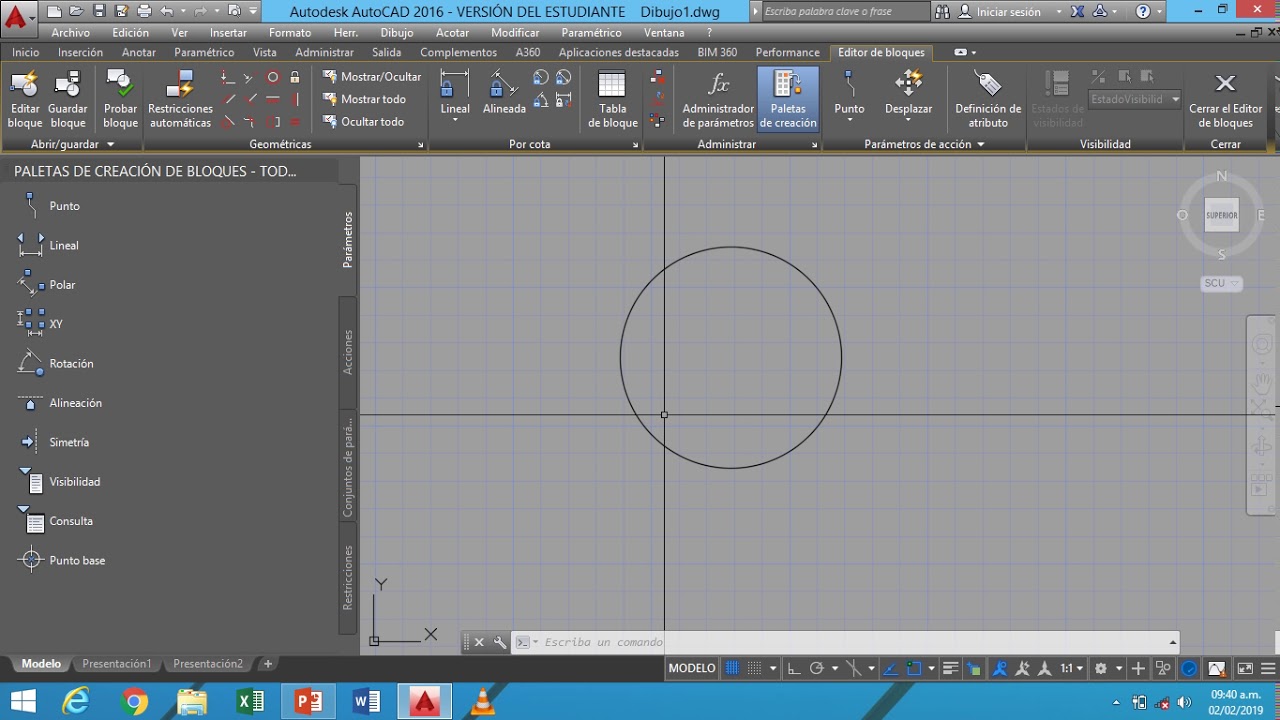Toggle ortho mode in status bar
The width and height of the screenshot is (1280, 720).
click(793, 668)
